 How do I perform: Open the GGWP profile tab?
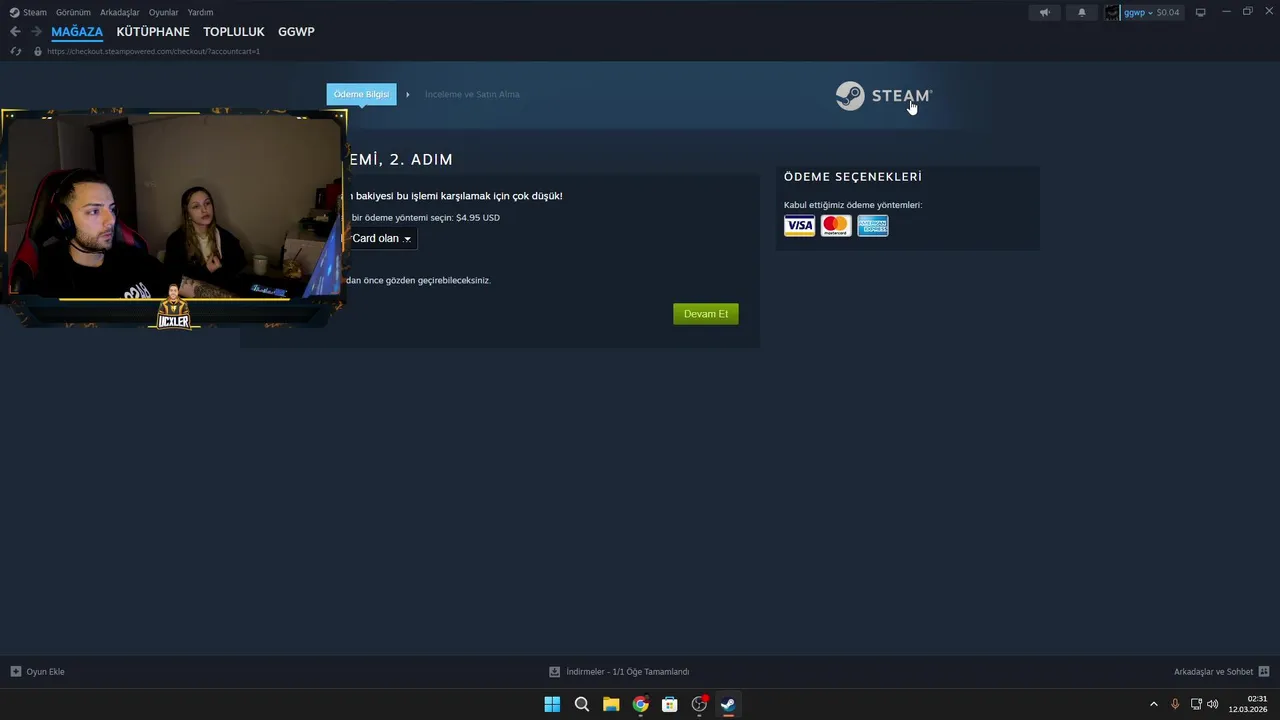296,32
